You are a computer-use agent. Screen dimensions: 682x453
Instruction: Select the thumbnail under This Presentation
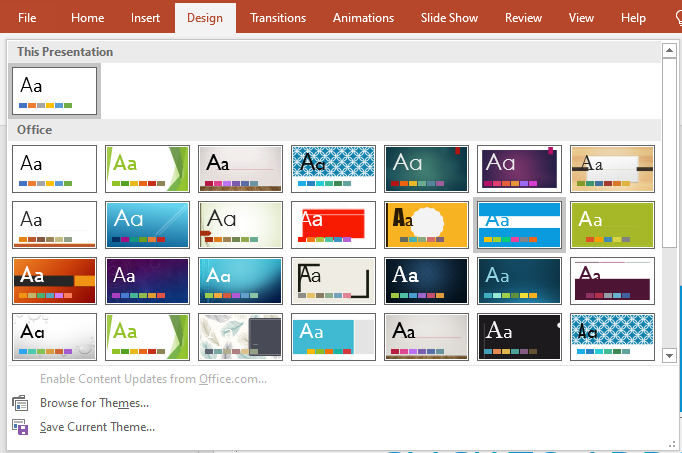pos(55,90)
